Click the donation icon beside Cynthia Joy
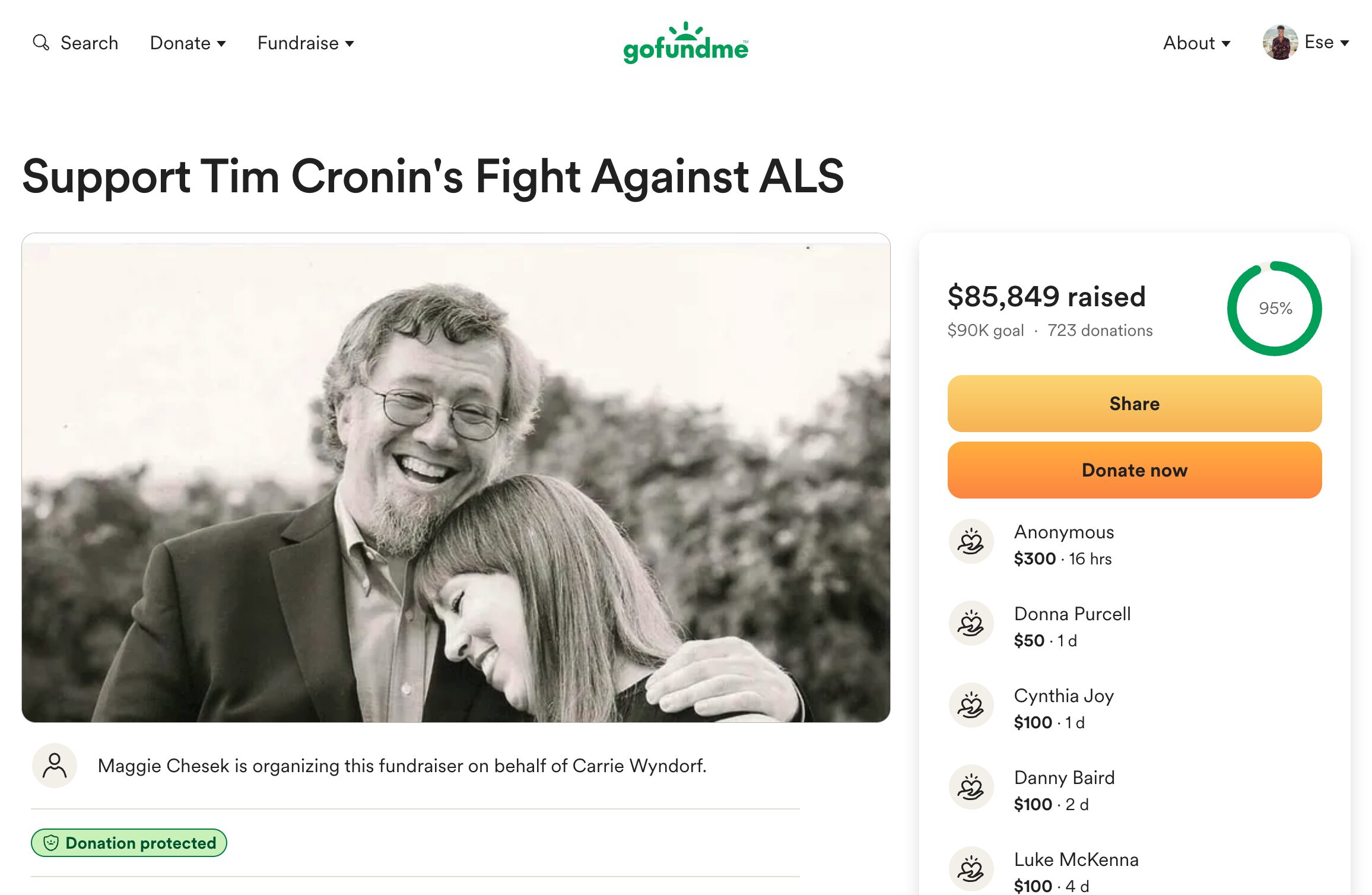This screenshot has height=895, width=1372. tap(971, 706)
